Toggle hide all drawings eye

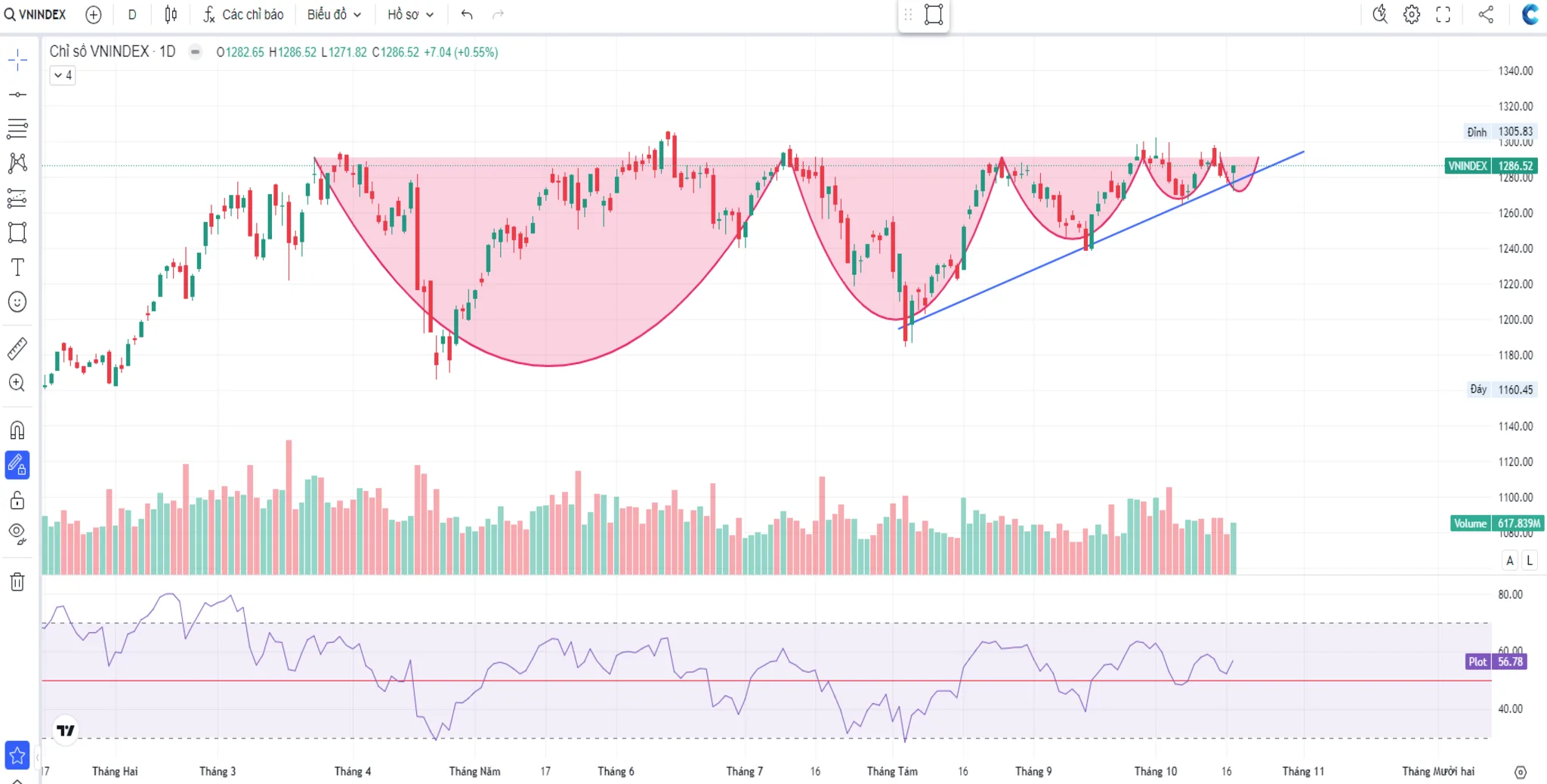pyautogui.click(x=17, y=534)
